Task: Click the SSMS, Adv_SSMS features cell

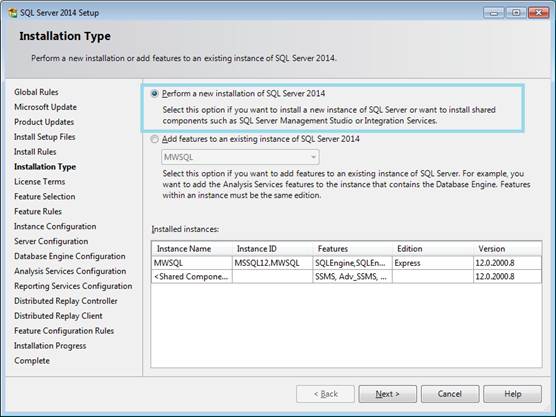Action: [x=352, y=277]
